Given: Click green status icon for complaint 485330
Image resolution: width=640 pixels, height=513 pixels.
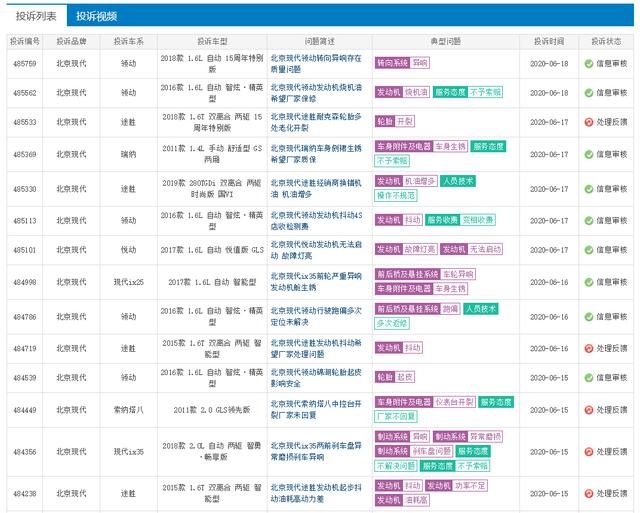Looking at the screenshot, I should [x=589, y=189].
